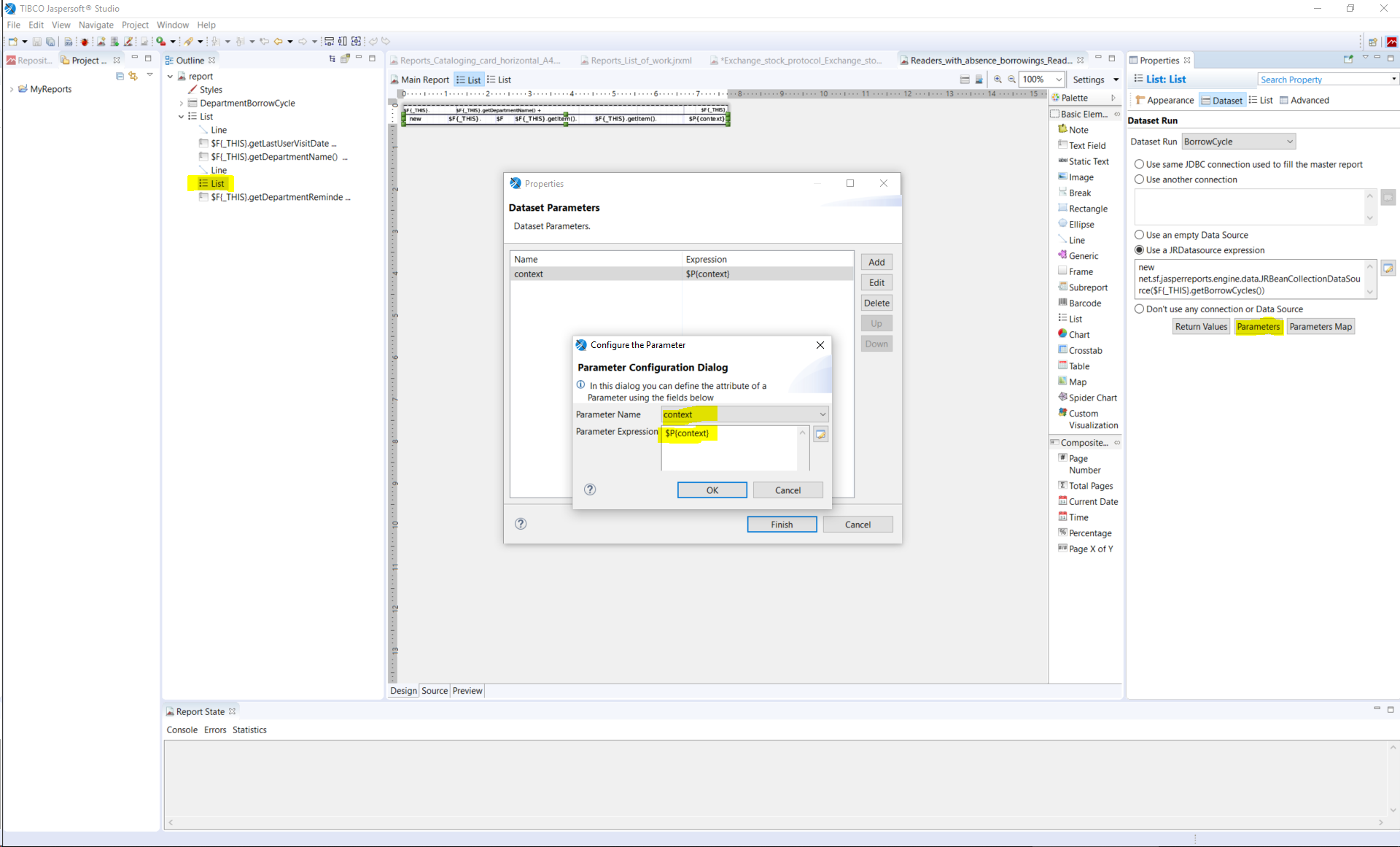Click the zoom in magnifier icon

(997, 80)
